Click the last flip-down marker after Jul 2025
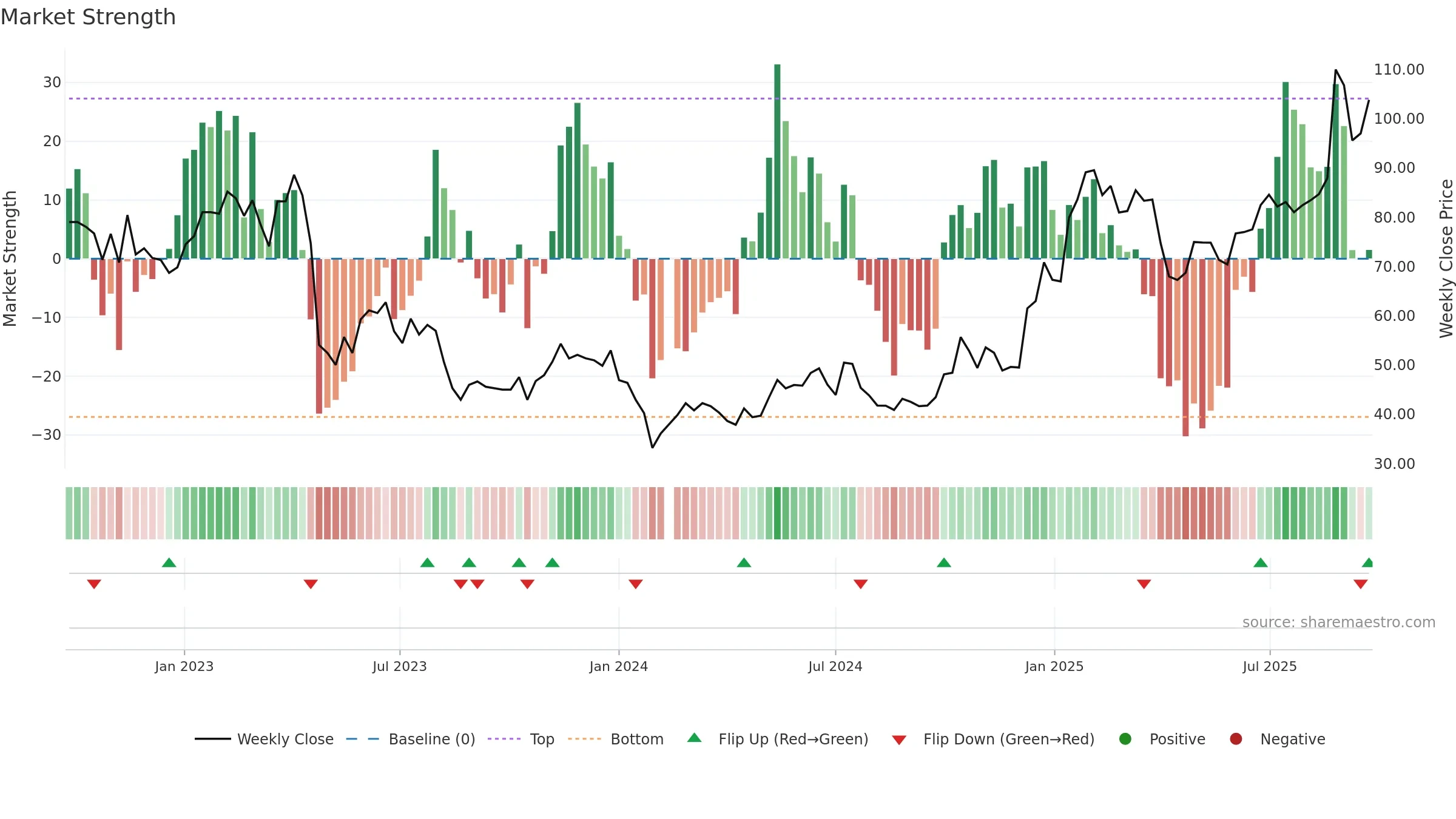 pos(1360,584)
